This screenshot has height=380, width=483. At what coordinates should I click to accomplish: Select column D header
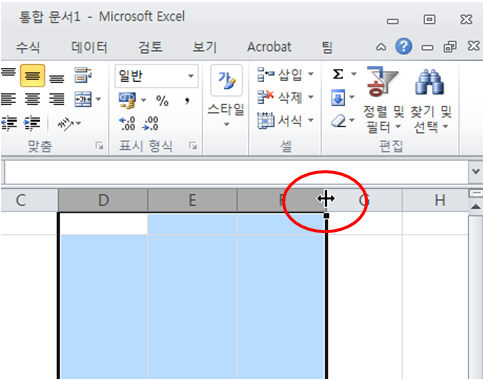[103, 200]
